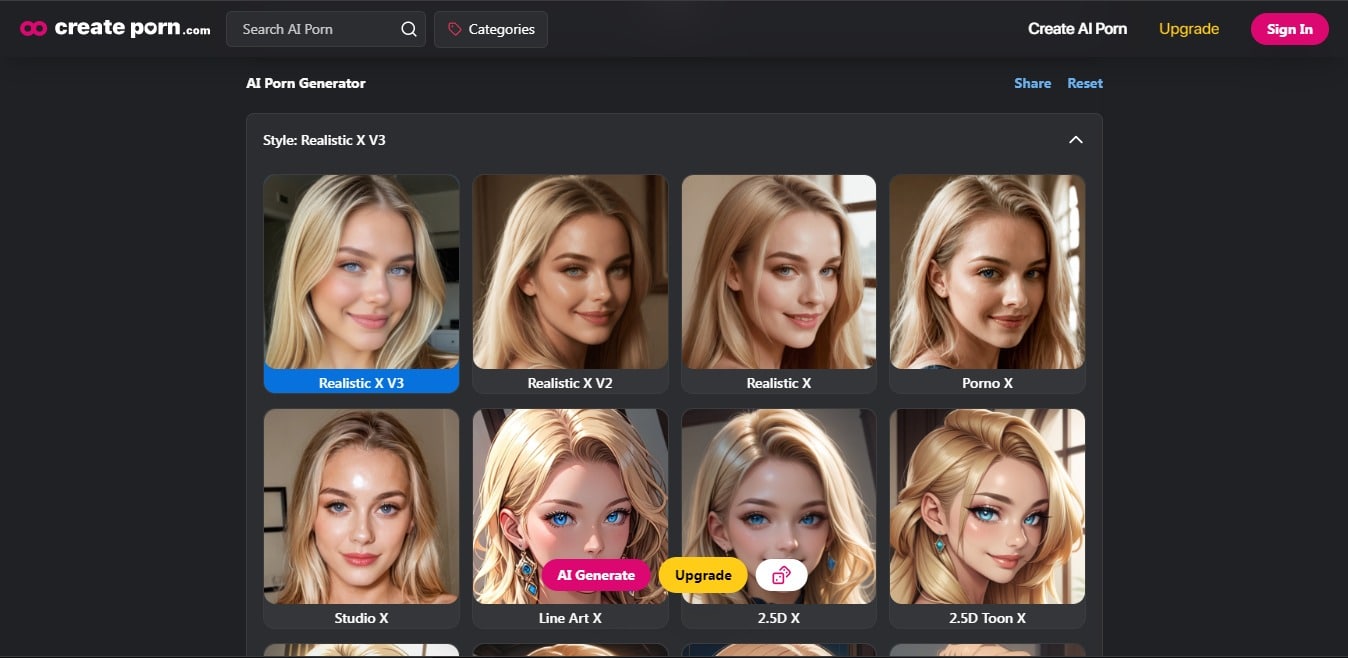Select the Realistic X V3 style
This screenshot has width=1348, height=658.
[361, 284]
